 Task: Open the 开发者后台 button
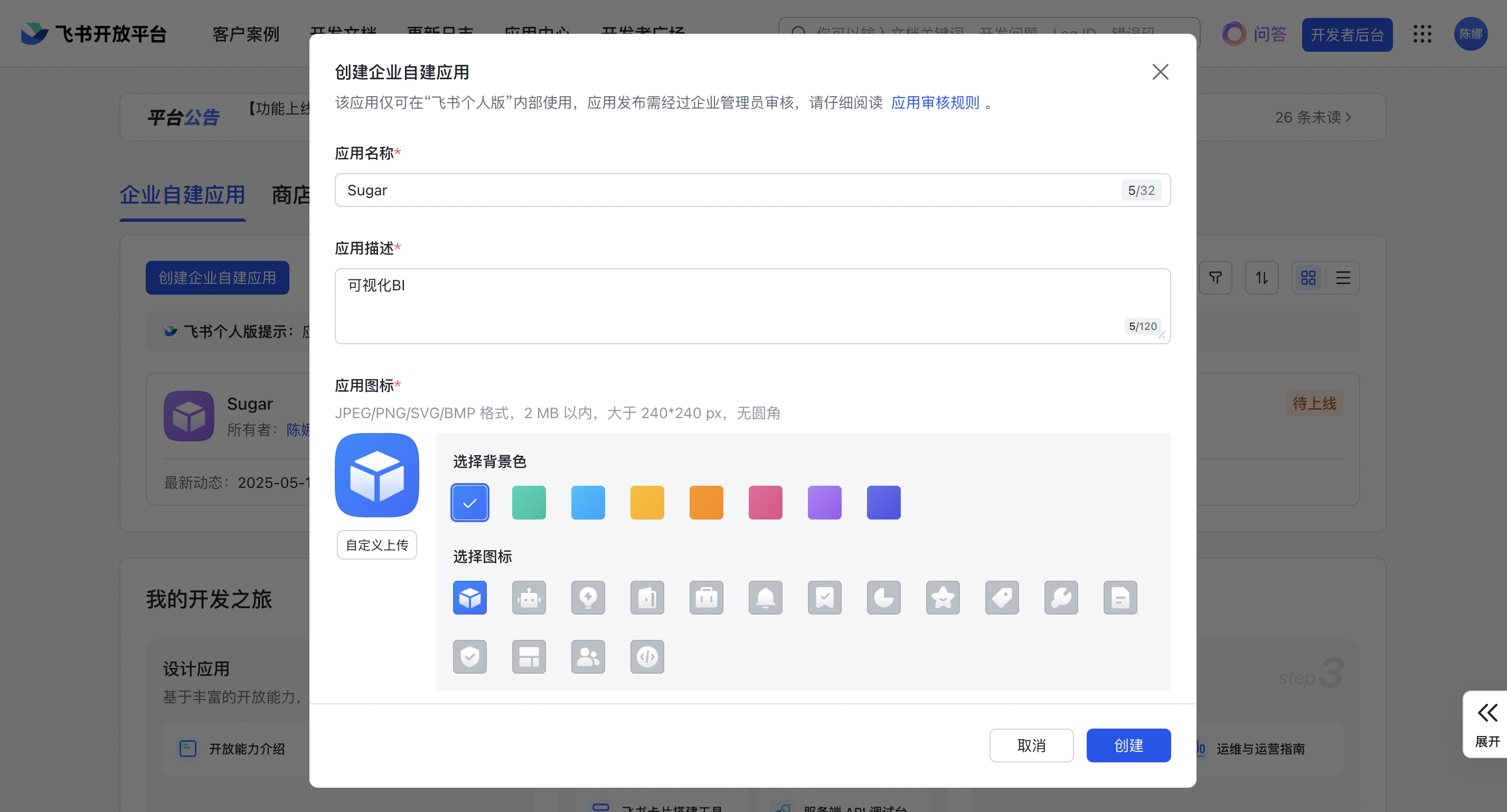click(x=1348, y=34)
